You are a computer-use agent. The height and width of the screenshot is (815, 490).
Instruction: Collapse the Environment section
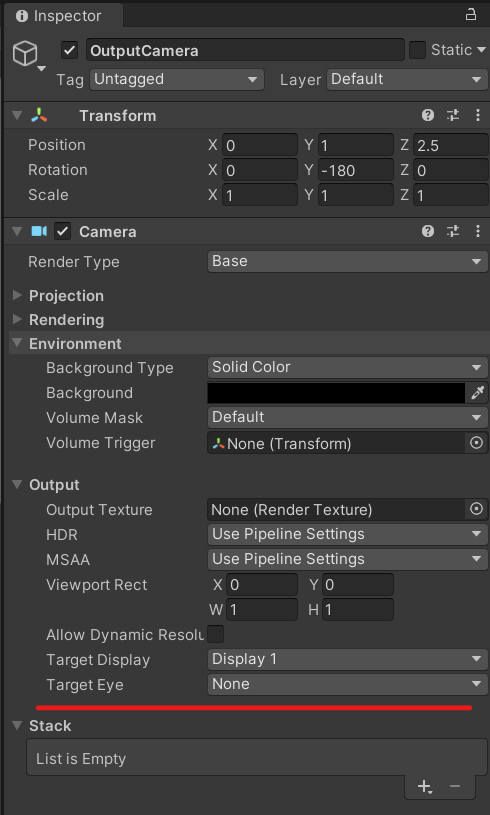(x=17, y=343)
